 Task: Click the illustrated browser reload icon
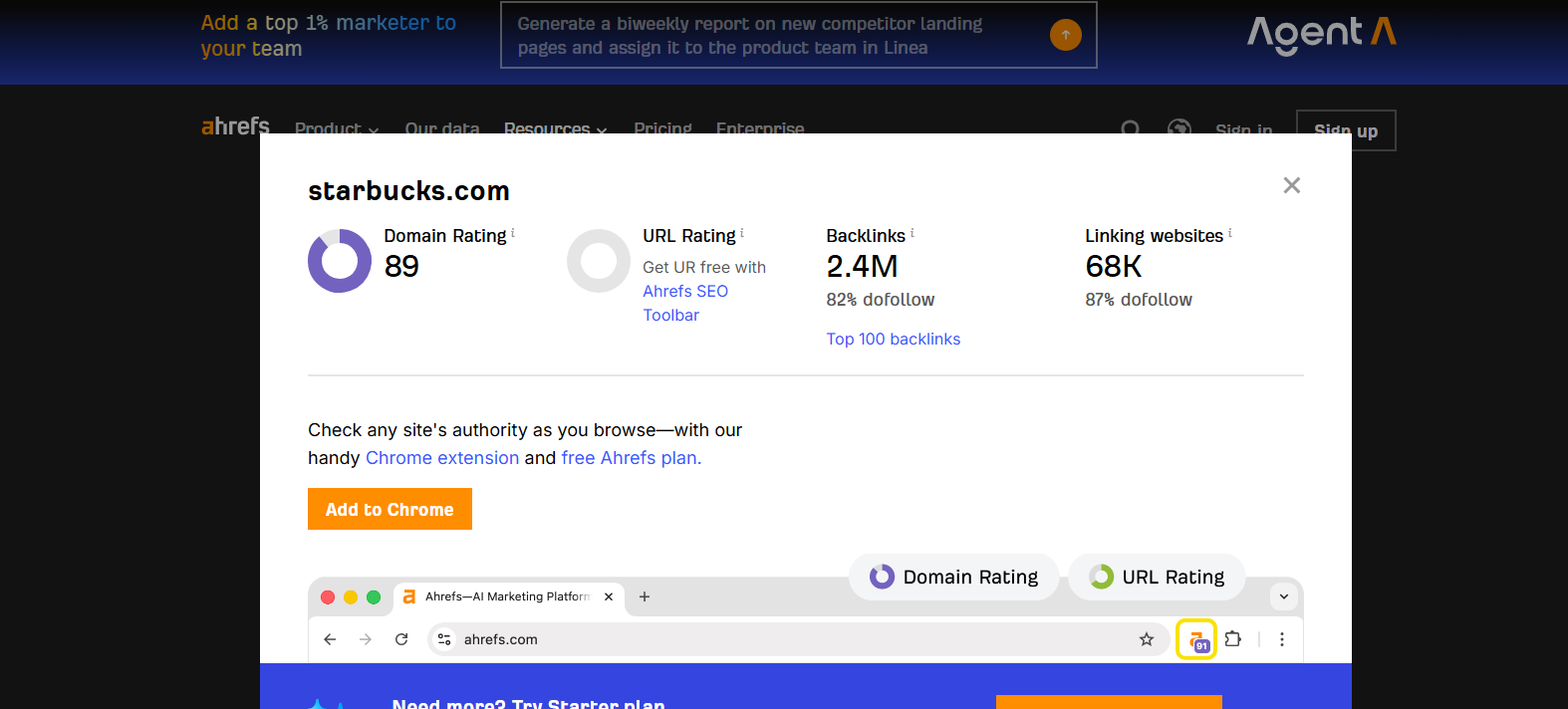click(x=401, y=639)
